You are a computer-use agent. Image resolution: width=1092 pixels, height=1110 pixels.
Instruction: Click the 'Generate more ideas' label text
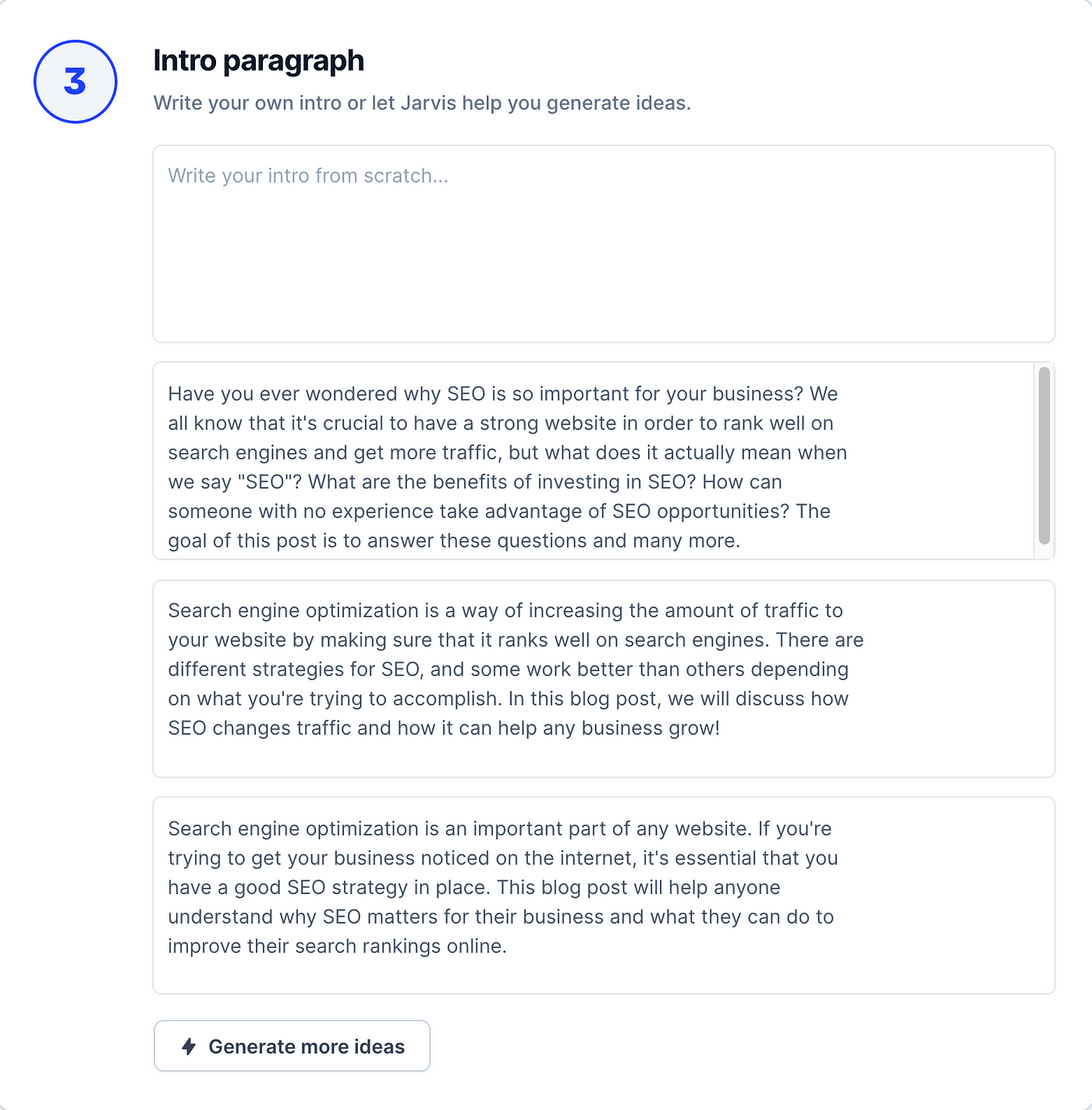[307, 1046]
